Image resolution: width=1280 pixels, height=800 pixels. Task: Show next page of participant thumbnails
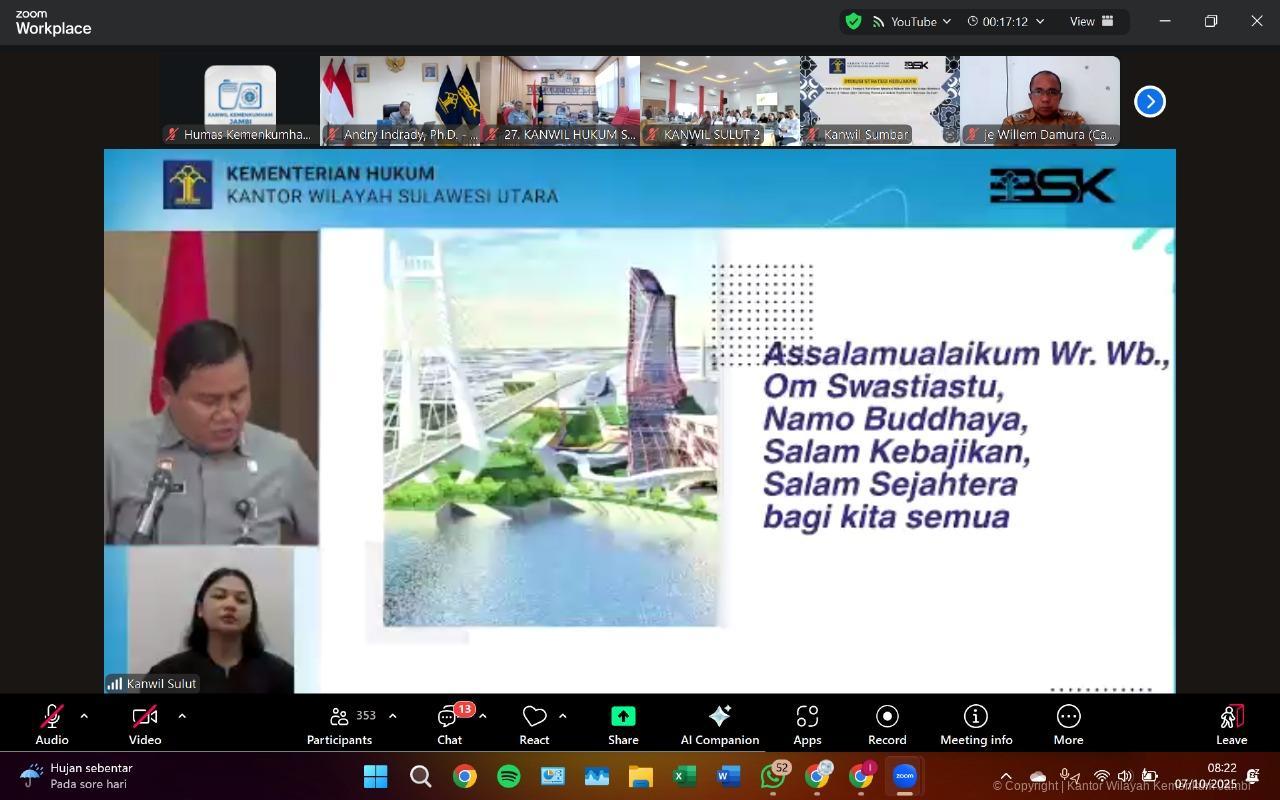coord(1150,101)
